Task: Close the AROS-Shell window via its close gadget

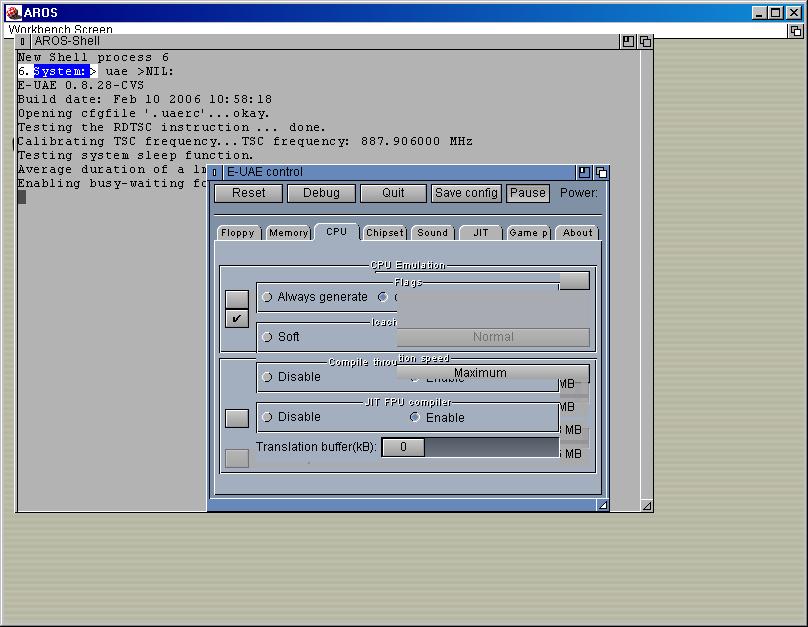Action: [23, 41]
